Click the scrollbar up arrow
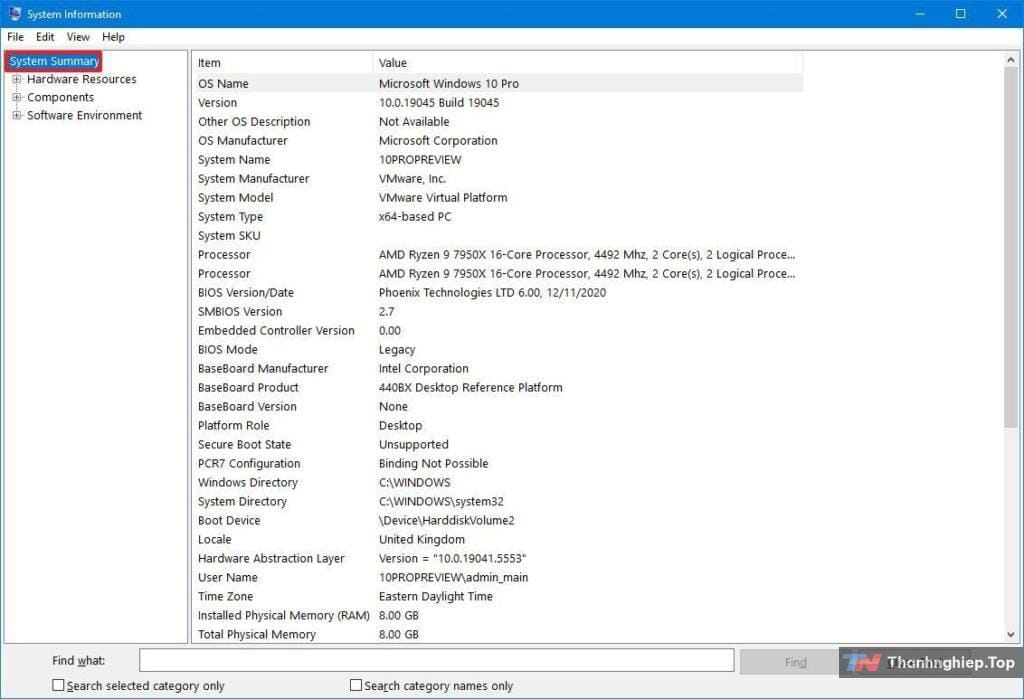The width and height of the screenshot is (1024, 699). (1010, 60)
